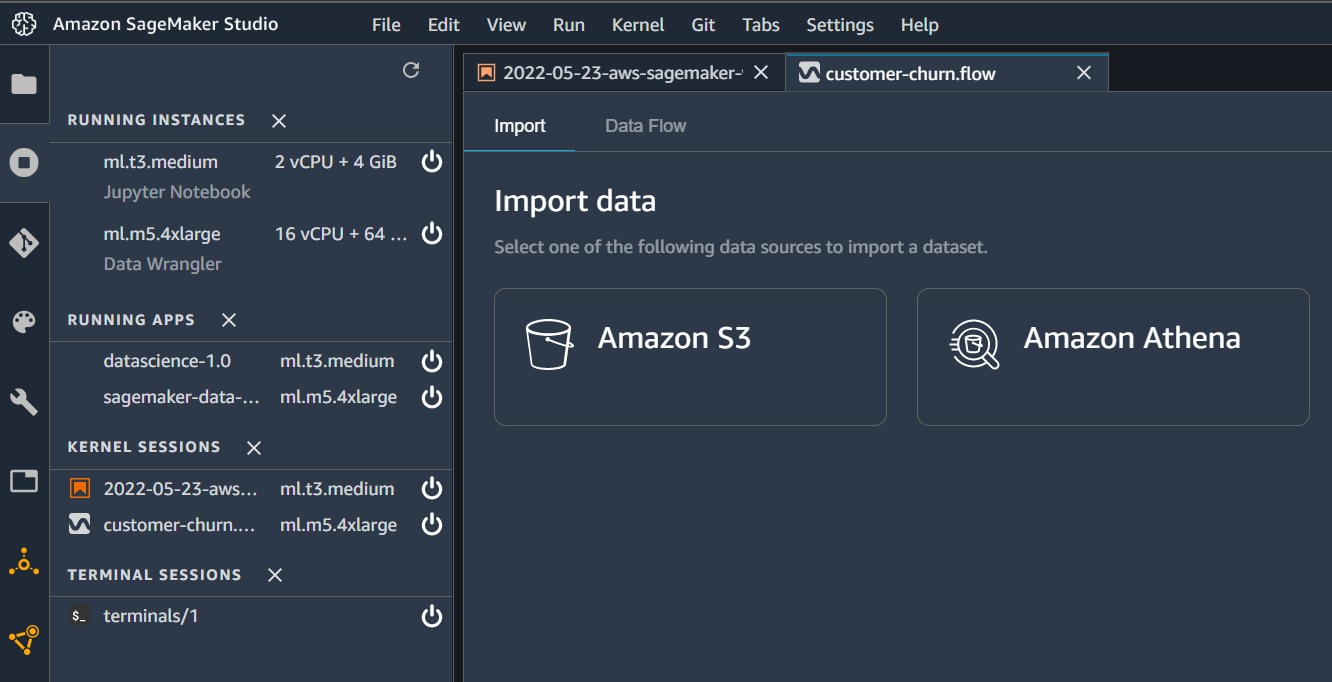Click the Amazon Athena magnifier icon
This screenshot has width=1332, height=682.
(x=974, y=344)
